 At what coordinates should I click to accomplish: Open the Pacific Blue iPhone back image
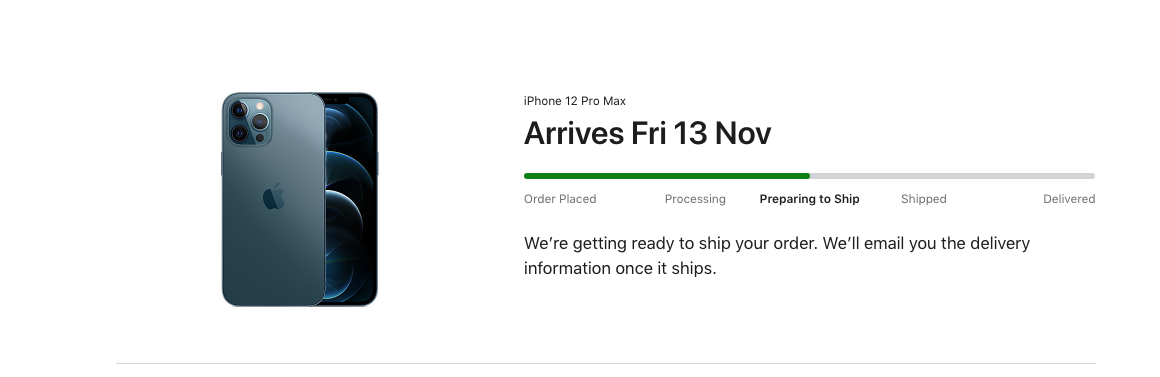[x=273, y=200]
